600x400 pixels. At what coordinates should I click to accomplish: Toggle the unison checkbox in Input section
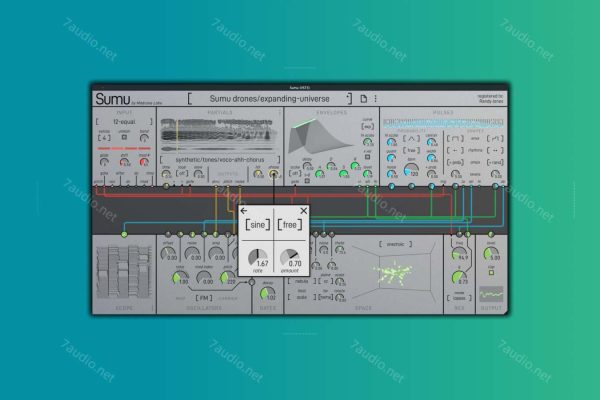124,137
